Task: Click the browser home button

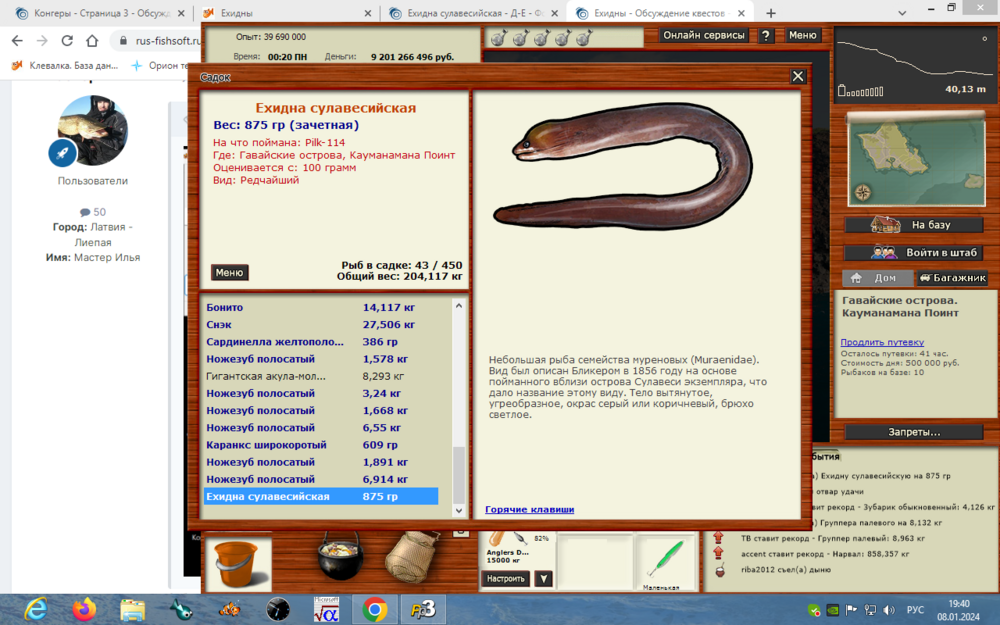Action: 92,41
